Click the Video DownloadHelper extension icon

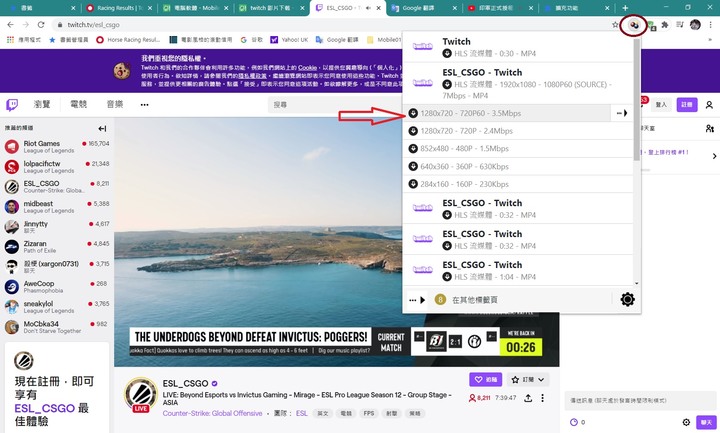point(634,25)
